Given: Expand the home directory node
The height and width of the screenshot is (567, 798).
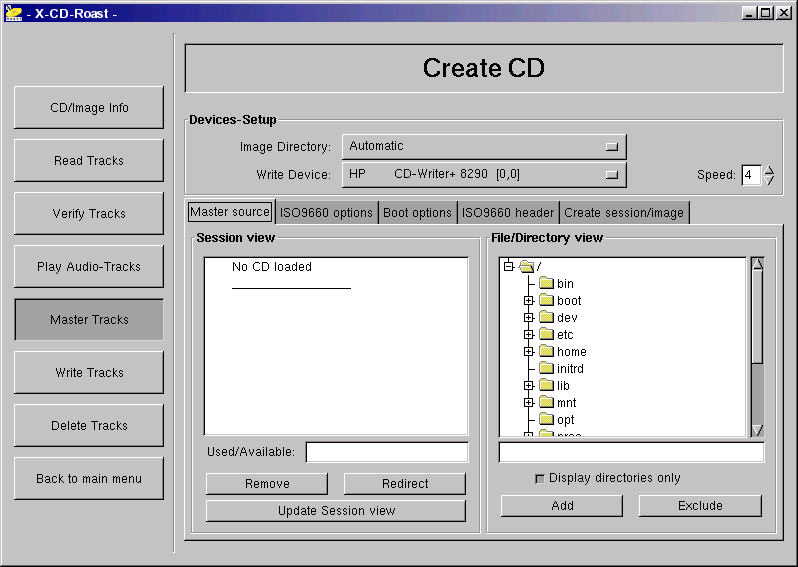Looking at the screenshot, I should (x=528, y=352).
